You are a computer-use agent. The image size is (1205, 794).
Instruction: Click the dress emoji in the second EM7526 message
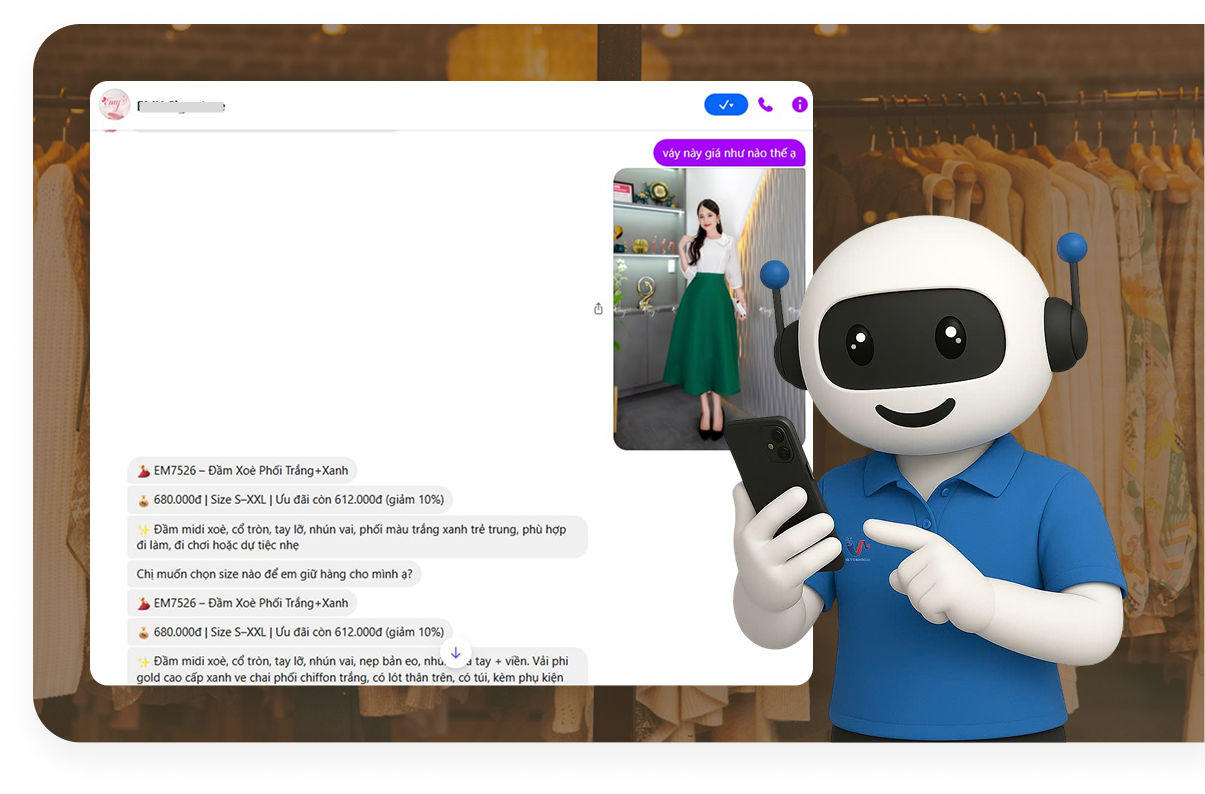[144, 603]
